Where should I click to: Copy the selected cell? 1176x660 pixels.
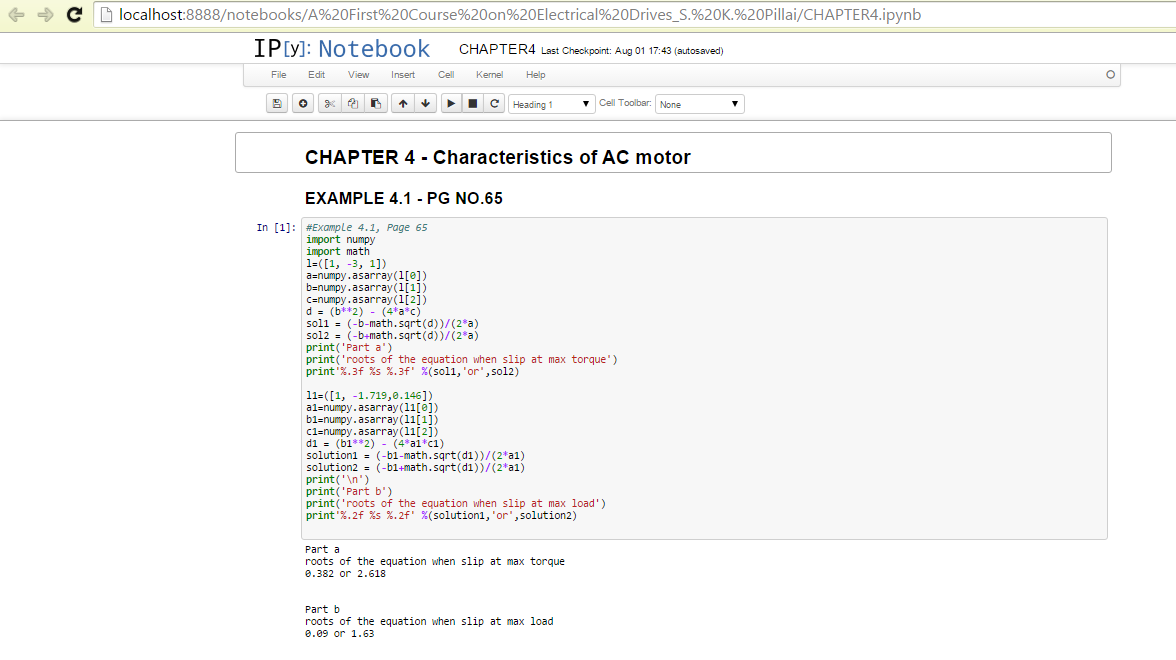click(353, 104)
